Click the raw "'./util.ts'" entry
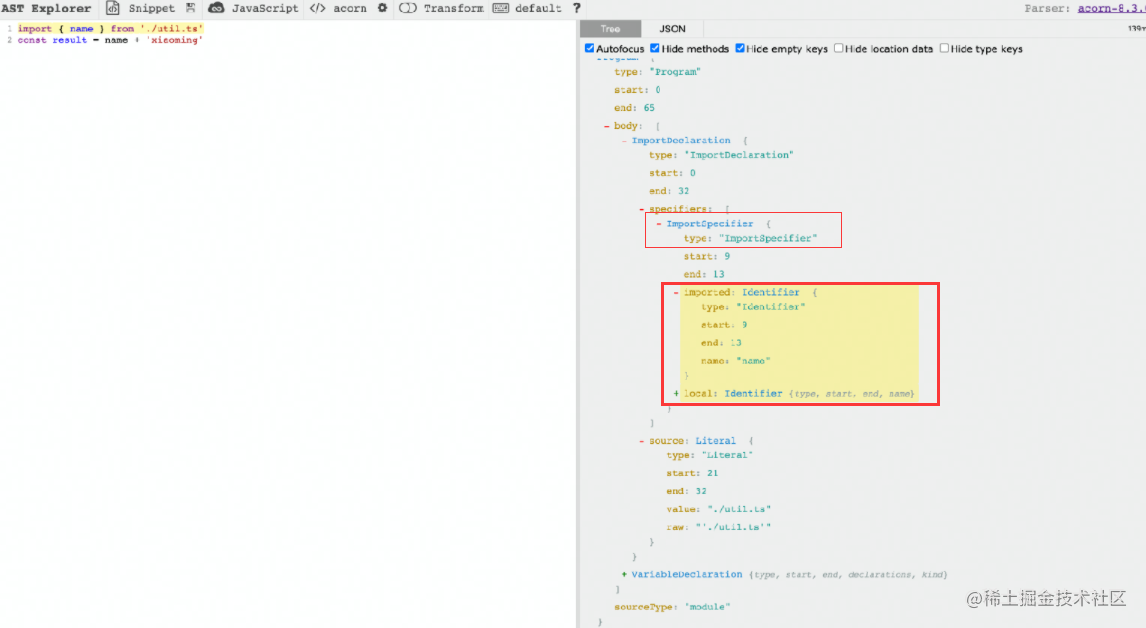The height and width of the screenshot is (628, 1146). tap(718, 527)
